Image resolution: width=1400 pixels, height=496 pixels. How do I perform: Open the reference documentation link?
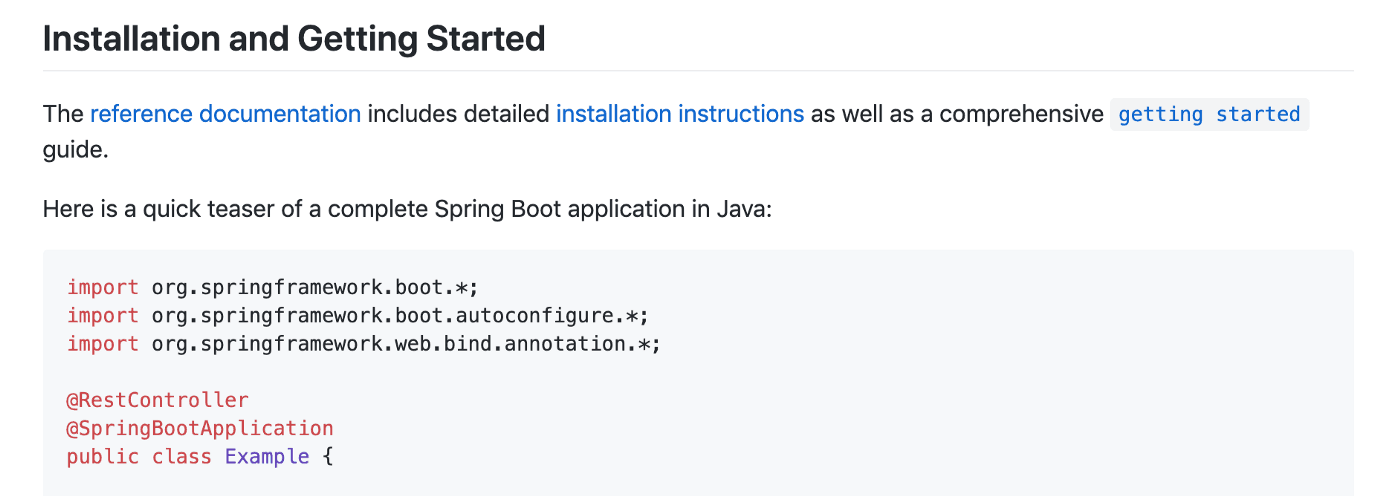225,114
